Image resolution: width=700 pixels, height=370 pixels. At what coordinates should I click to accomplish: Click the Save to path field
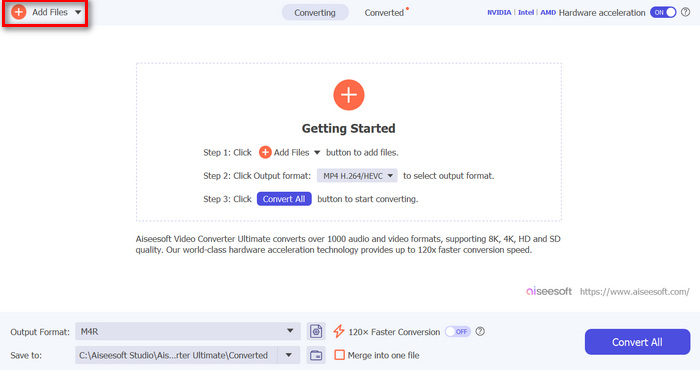click(x=176, y=355)
